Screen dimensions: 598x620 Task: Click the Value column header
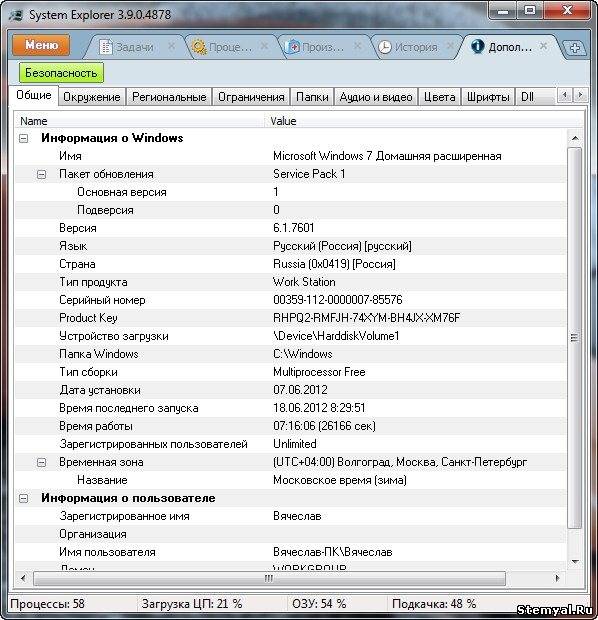423,121
